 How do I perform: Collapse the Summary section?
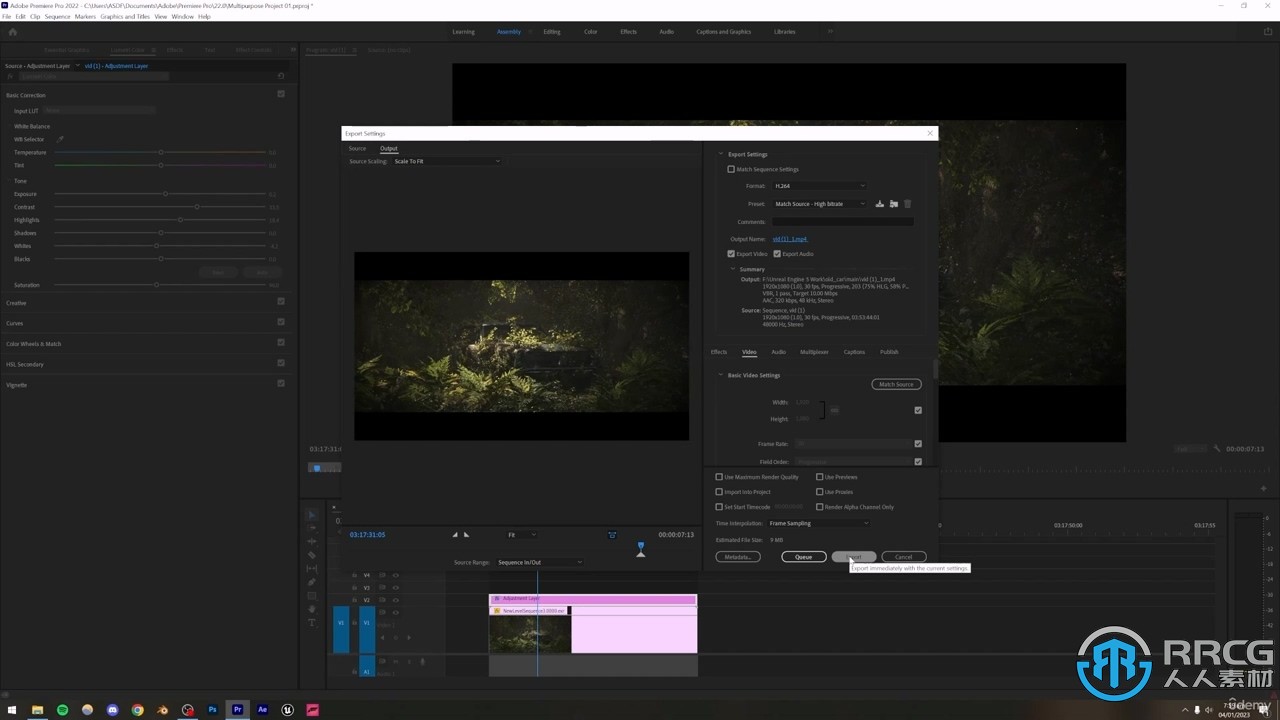coord(733,269)
